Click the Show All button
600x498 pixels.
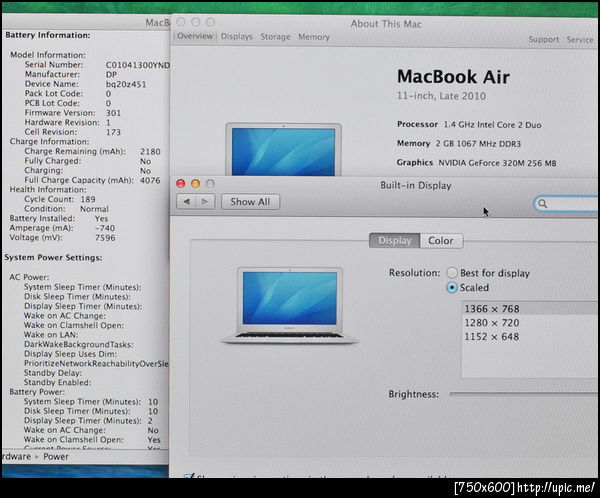[250, 202]
